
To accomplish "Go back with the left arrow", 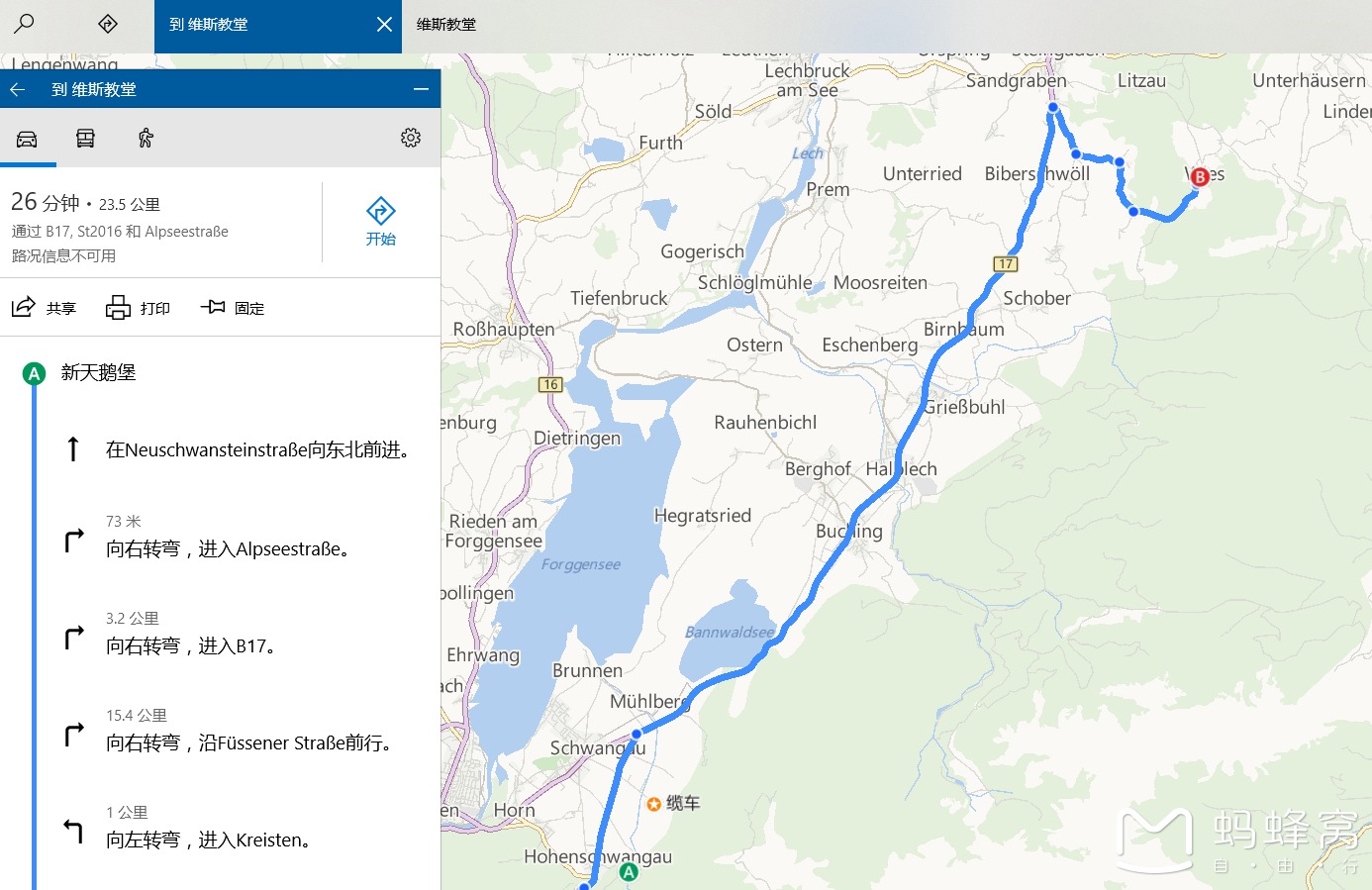I will point(18,89).
